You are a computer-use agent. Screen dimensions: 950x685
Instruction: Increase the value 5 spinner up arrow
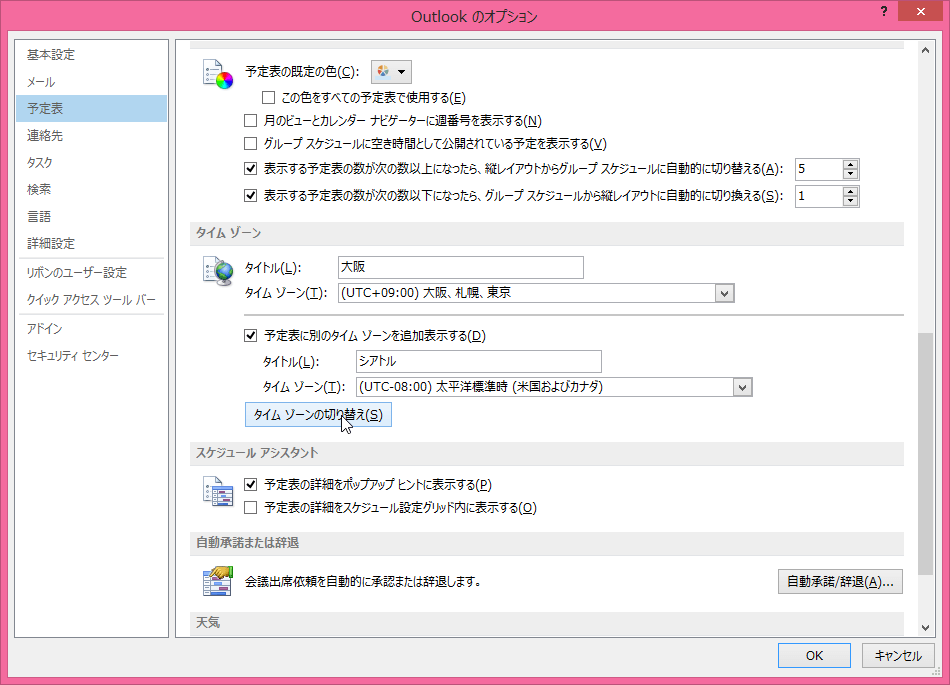(851, 164)
